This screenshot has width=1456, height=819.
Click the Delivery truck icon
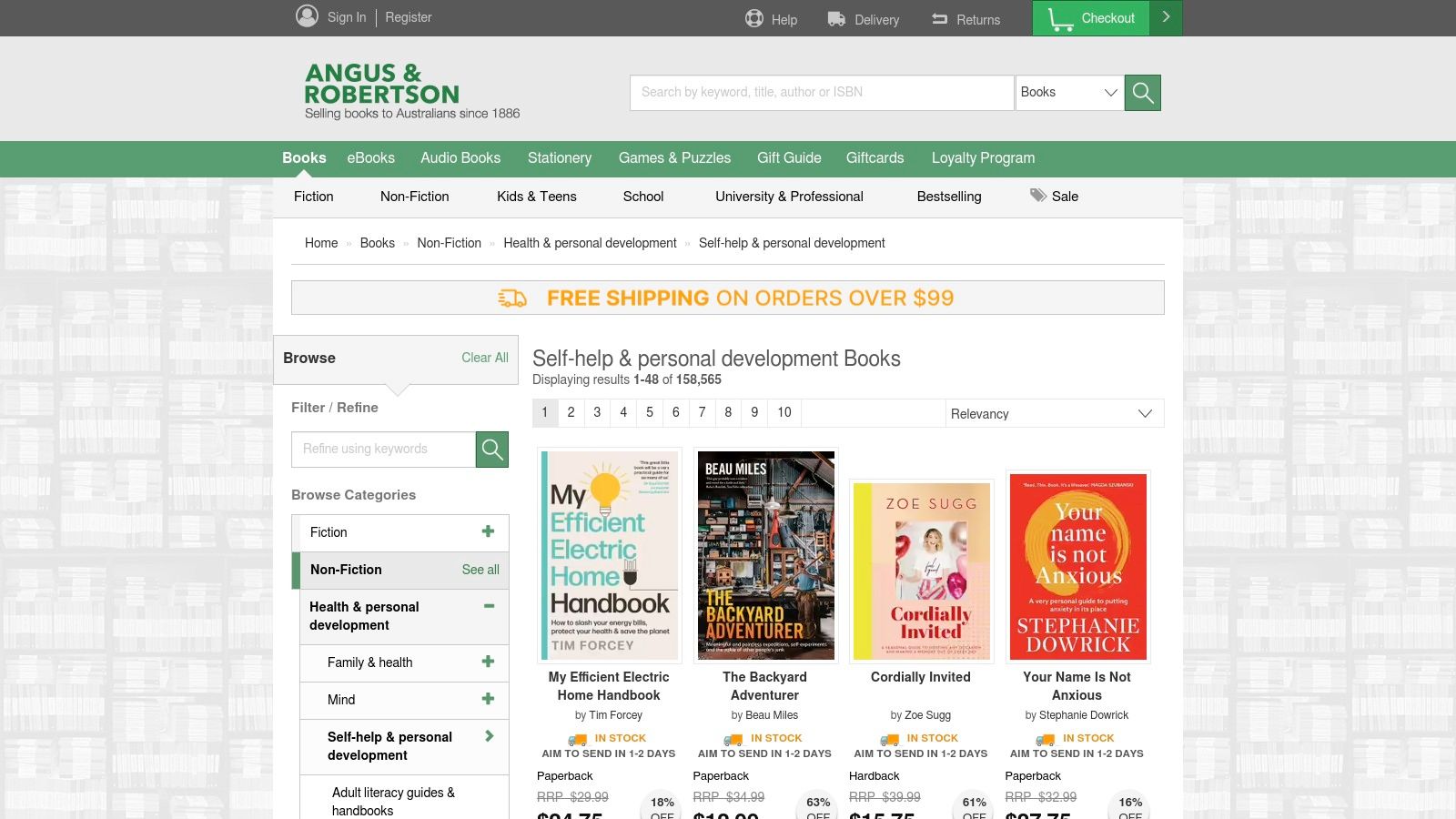coord(836,19)
